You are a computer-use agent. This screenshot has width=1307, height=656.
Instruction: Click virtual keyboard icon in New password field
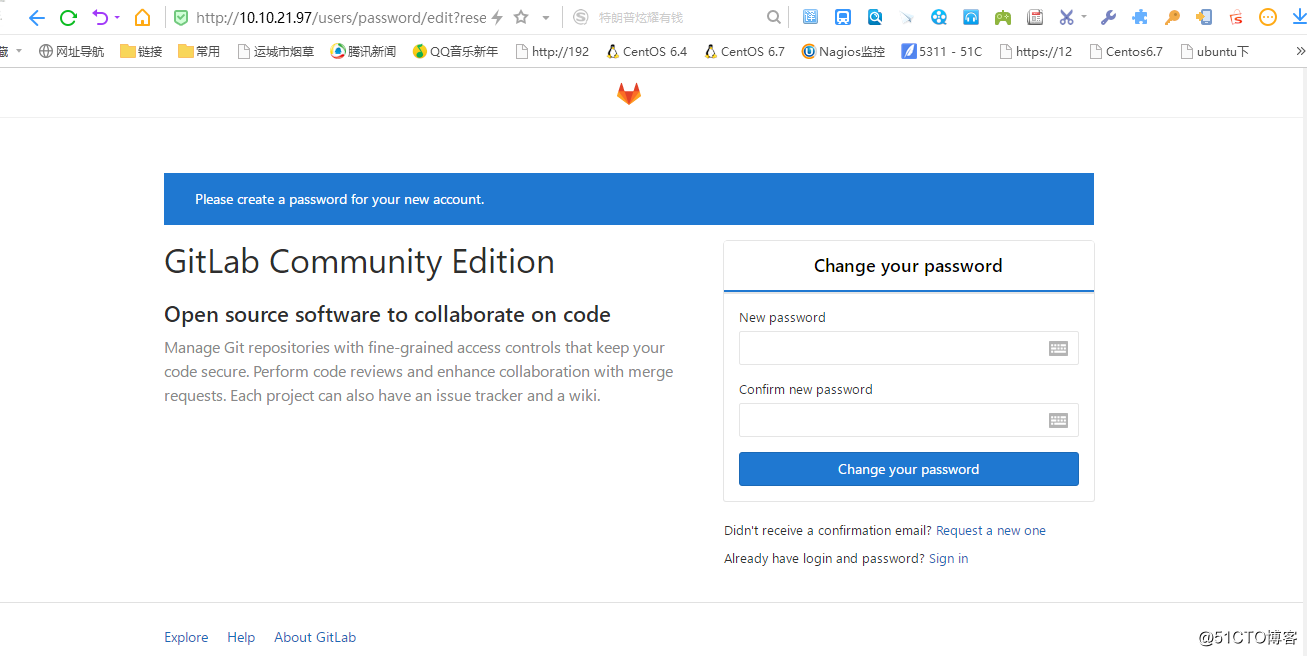point(1058,348)
